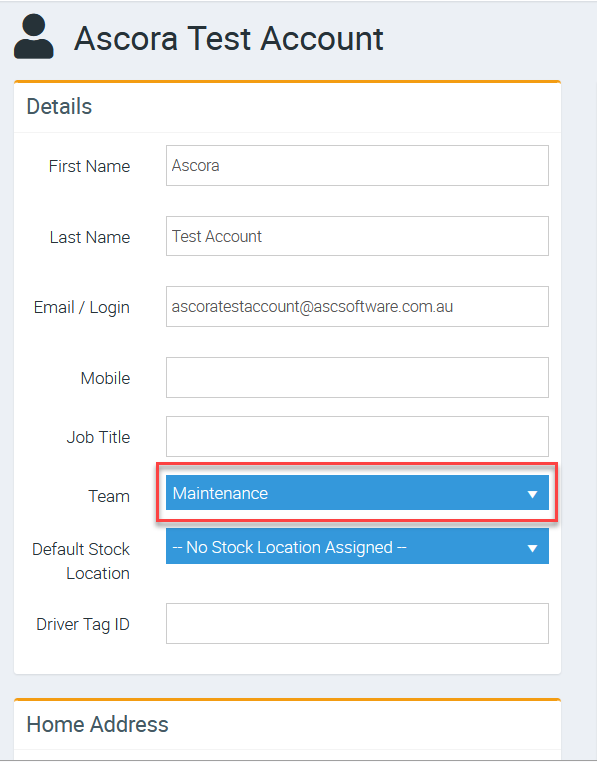597x762 pixels.
Task: Click the Mobile field label
Action: (x=105, y=378)
